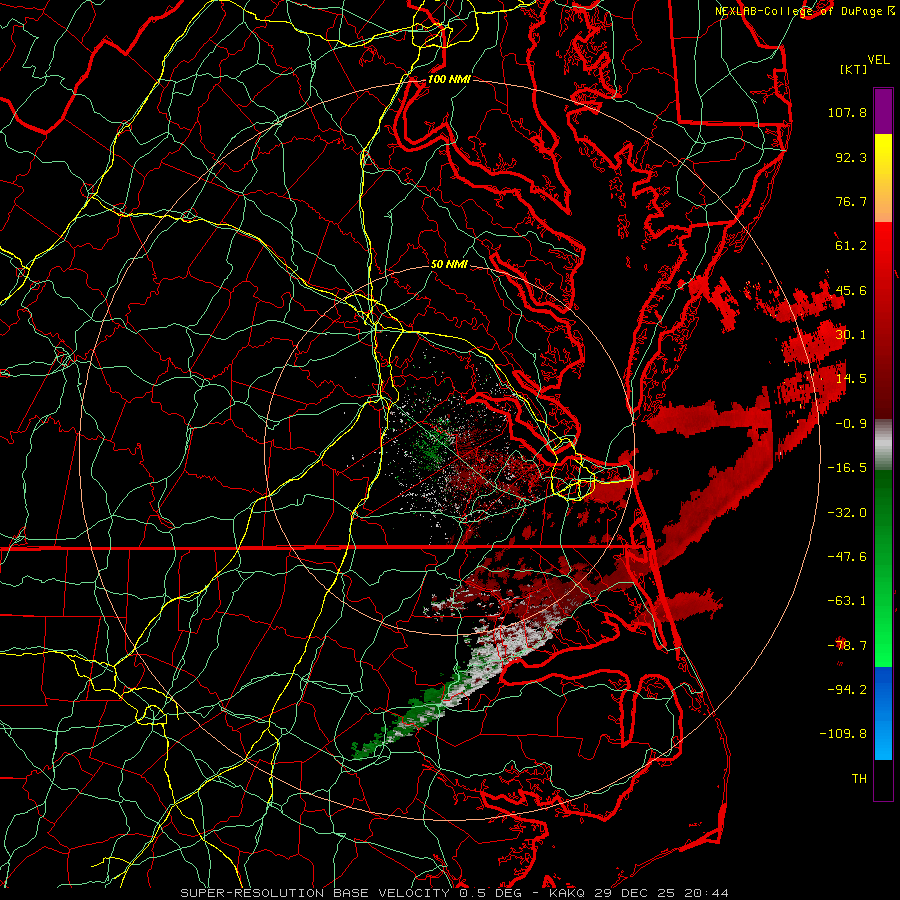Click the -109.8 legend value
The width and height of the screenshot is (900, 900).
coord(843,734)
